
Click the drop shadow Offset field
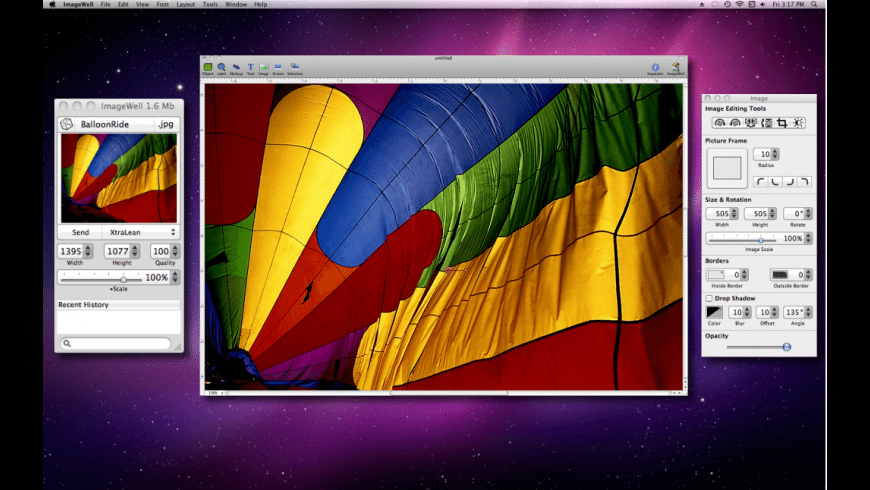(763, 312)
